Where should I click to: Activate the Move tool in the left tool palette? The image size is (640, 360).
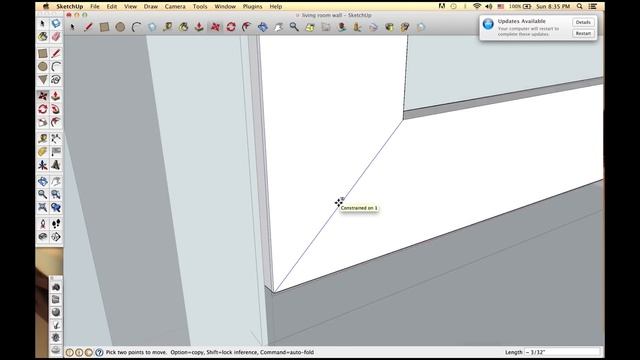tap(42, 96)
